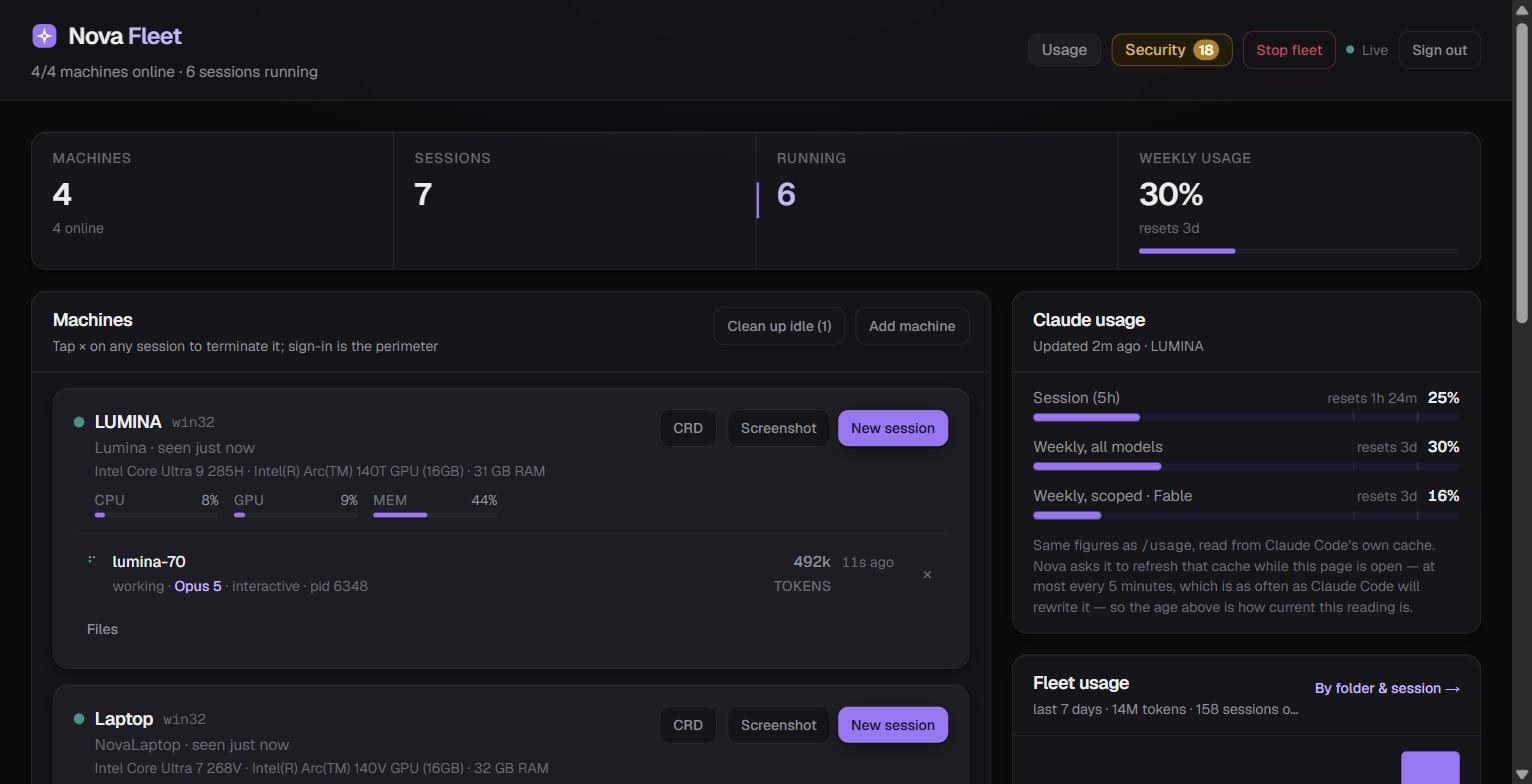Click the 'resets 1h 24m' text
1532x784 pixels.
(x=1372, y=398)
